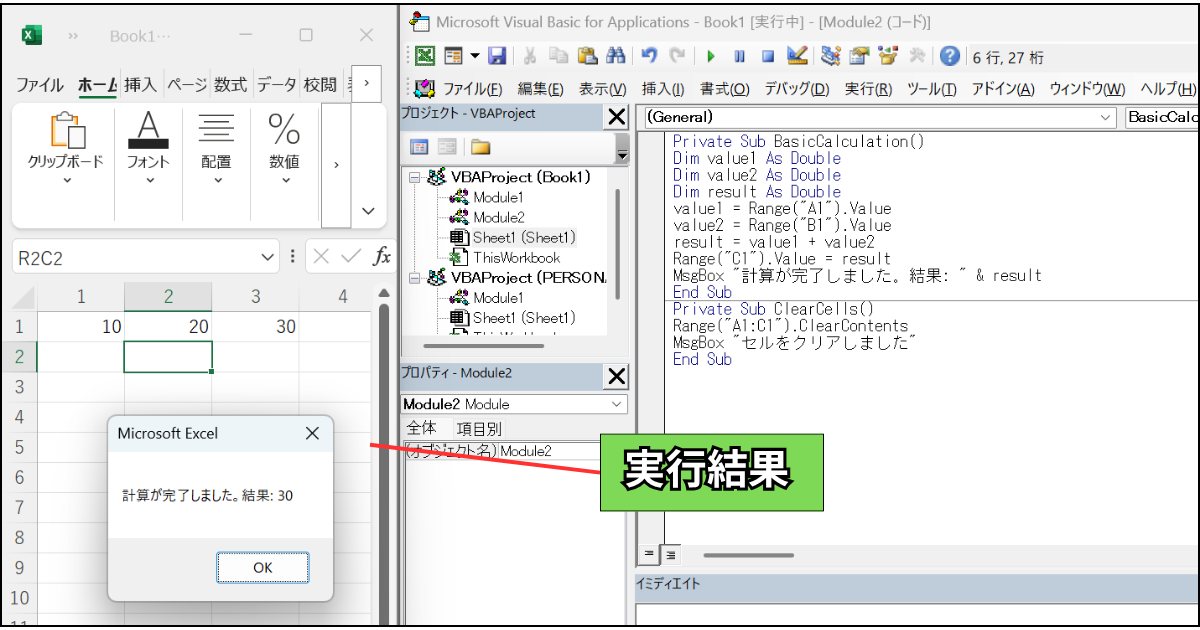The width and height of the screenshot is (1200, 630).
Task: Expand the 数値 group in Excel ribbon
Action: pyautogui.click(x=285, y=181)
